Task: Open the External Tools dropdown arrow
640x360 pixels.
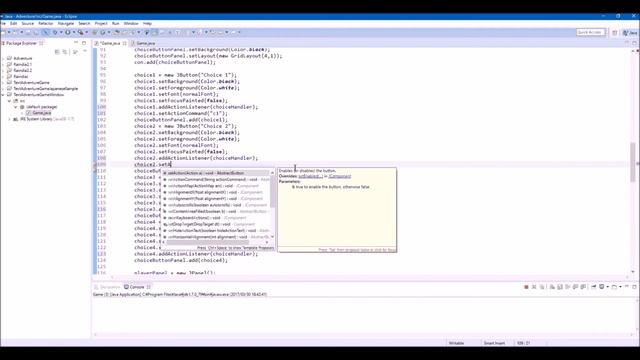Action: pyautogui.click(x=87, y=32)
